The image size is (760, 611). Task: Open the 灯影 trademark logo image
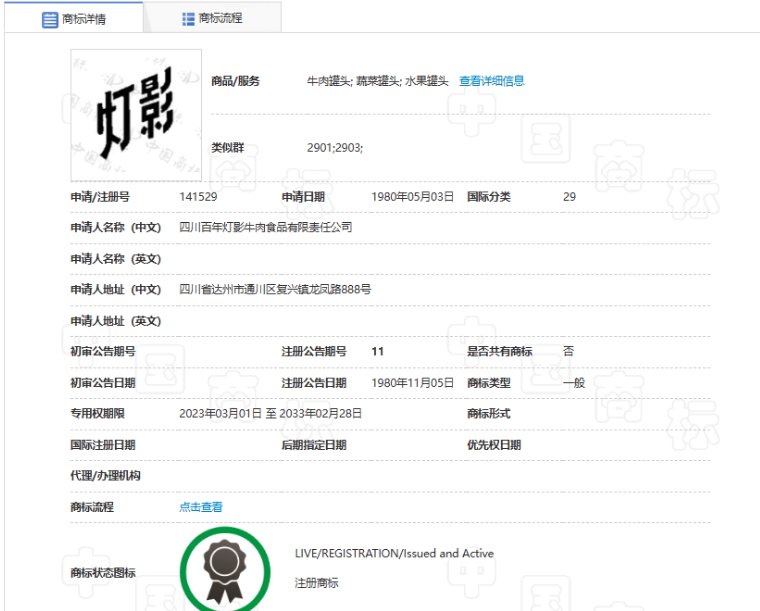click(136, 115)
